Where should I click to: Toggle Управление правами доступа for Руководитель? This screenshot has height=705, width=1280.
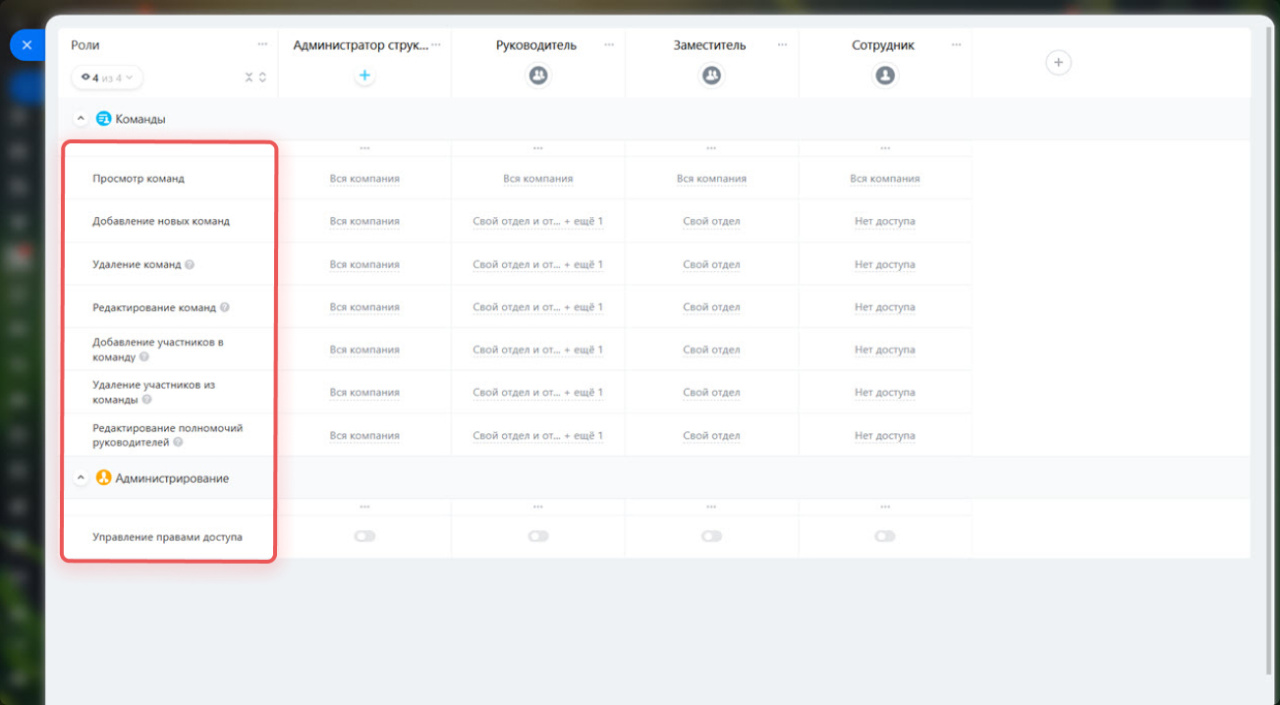click(538, 537)
